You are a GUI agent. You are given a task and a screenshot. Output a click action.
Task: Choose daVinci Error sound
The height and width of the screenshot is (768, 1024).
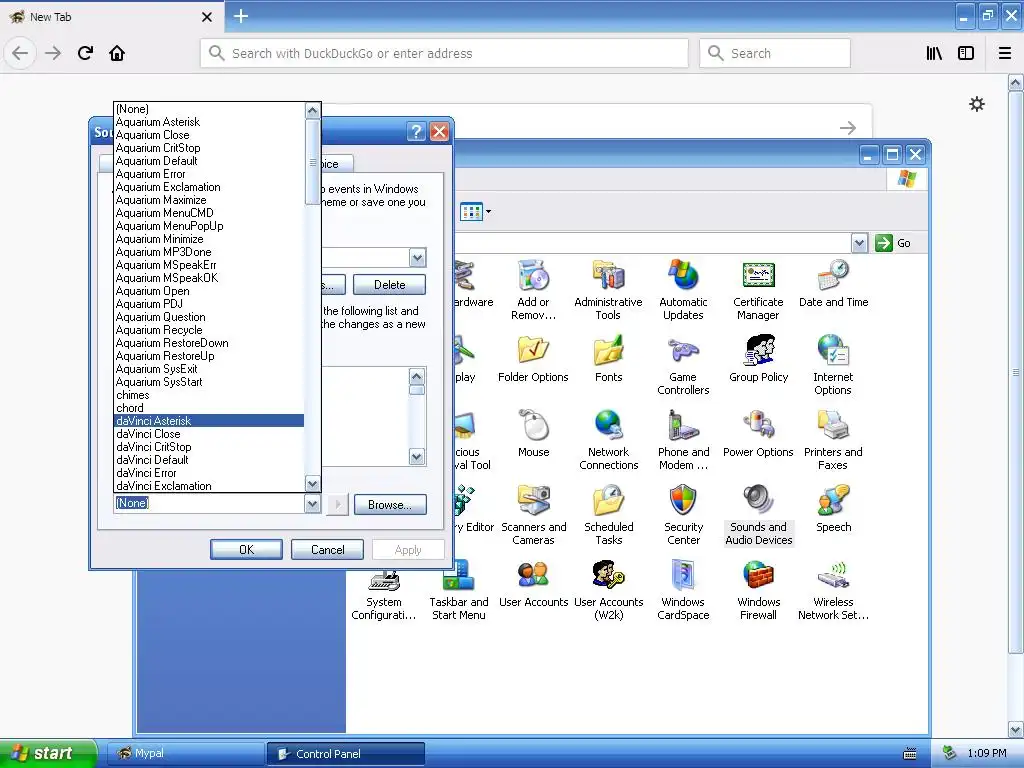point(209,473)
